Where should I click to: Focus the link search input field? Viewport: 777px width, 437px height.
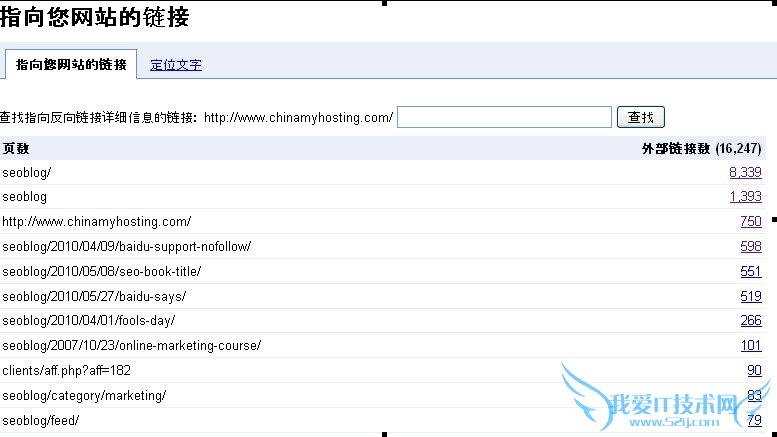[504, 117]
